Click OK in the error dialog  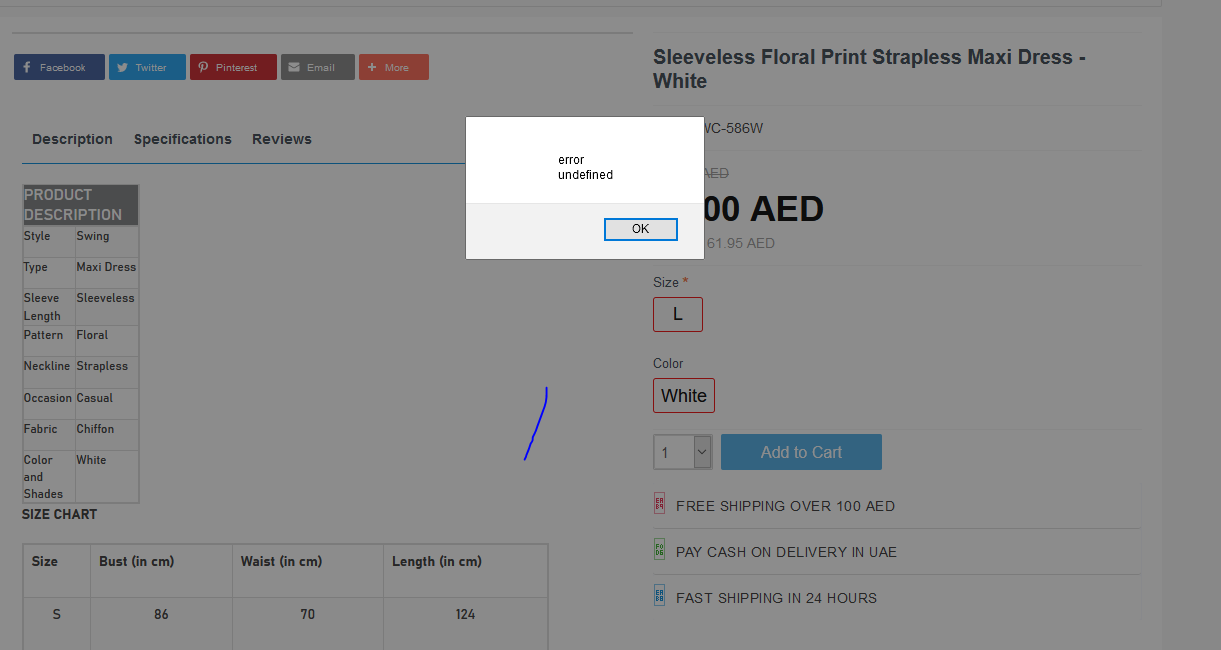point(641,229)
